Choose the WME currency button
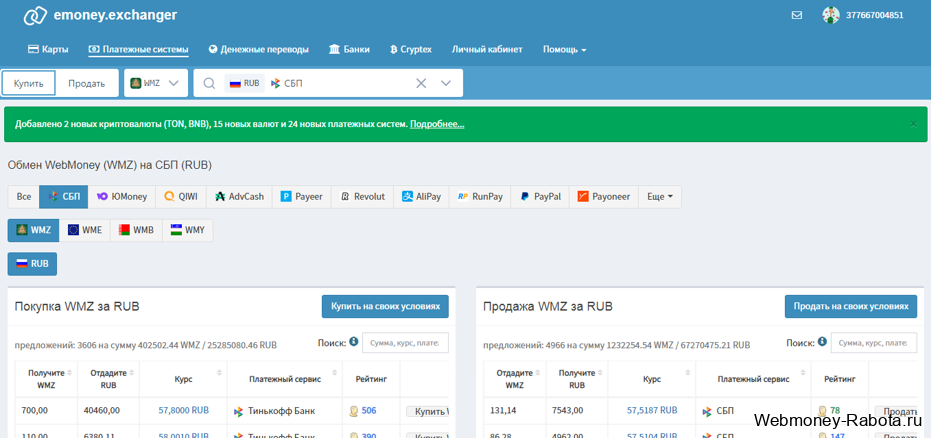The image size is (931, 438). click(85, 230)
